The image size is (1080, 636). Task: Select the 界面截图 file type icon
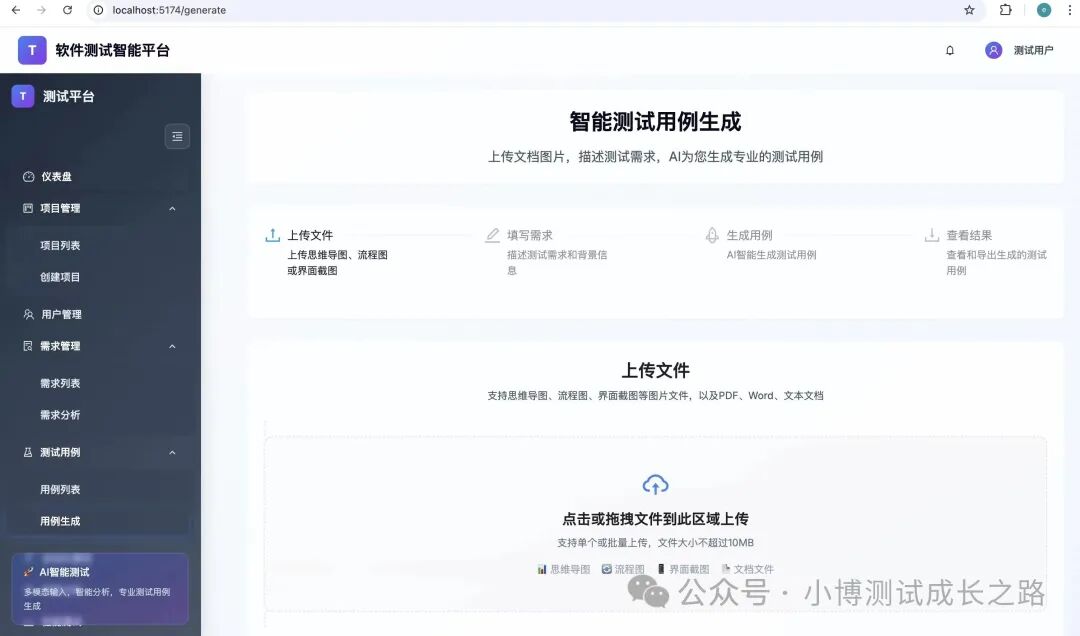pos(664,568)
